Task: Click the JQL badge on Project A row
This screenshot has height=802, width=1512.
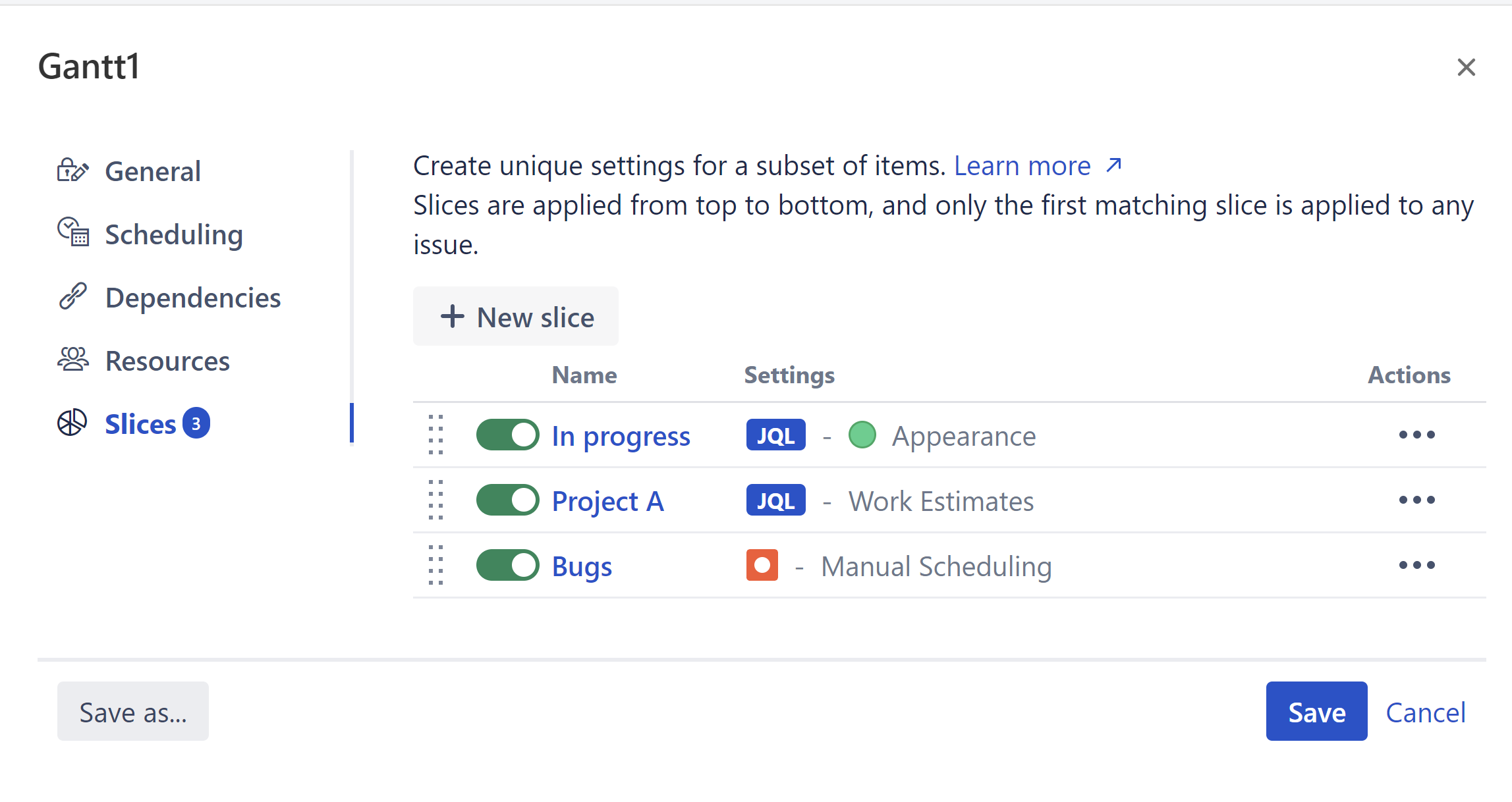Action: (x=775, y=500)
